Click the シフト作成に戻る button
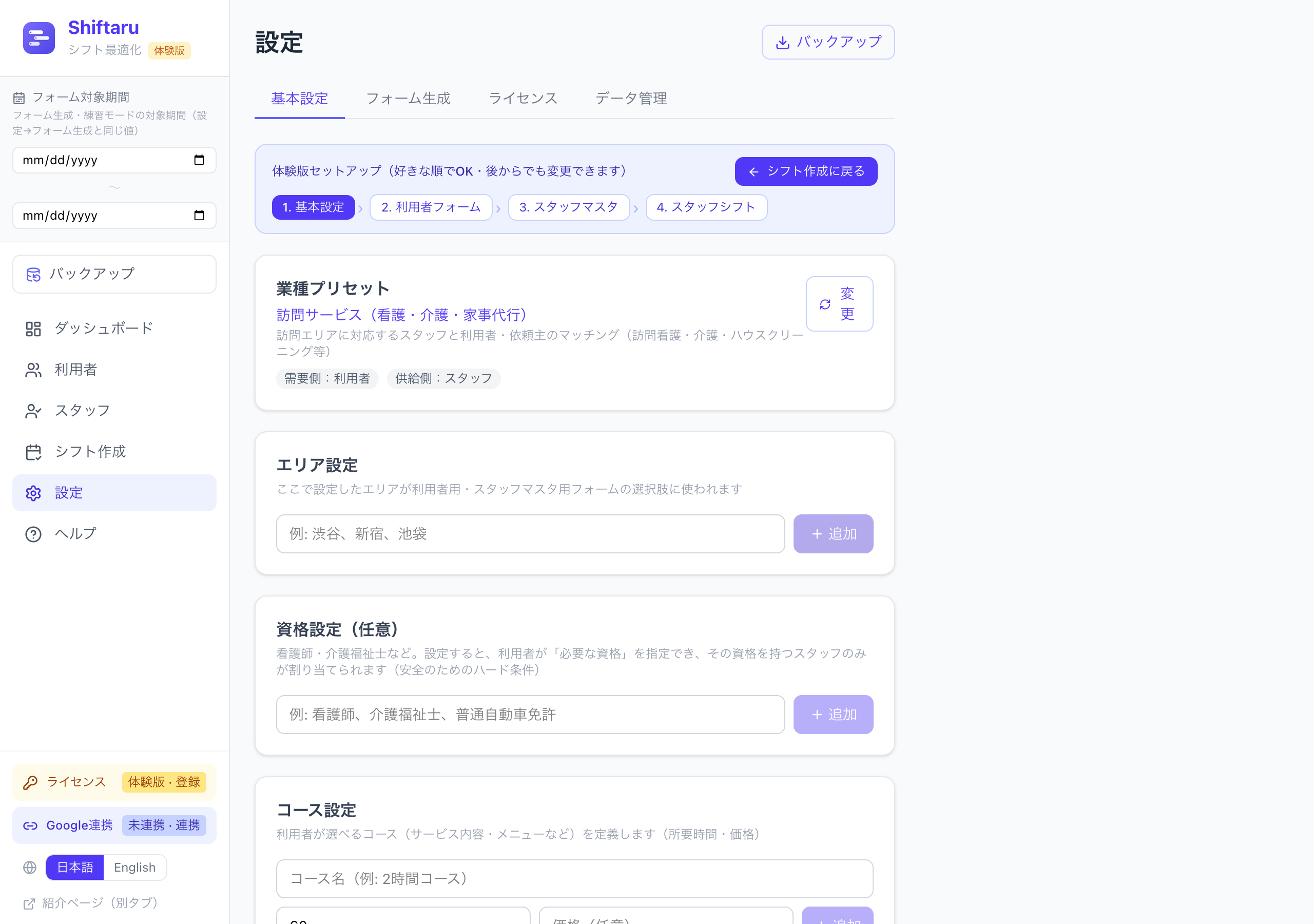 pos(806,172)
